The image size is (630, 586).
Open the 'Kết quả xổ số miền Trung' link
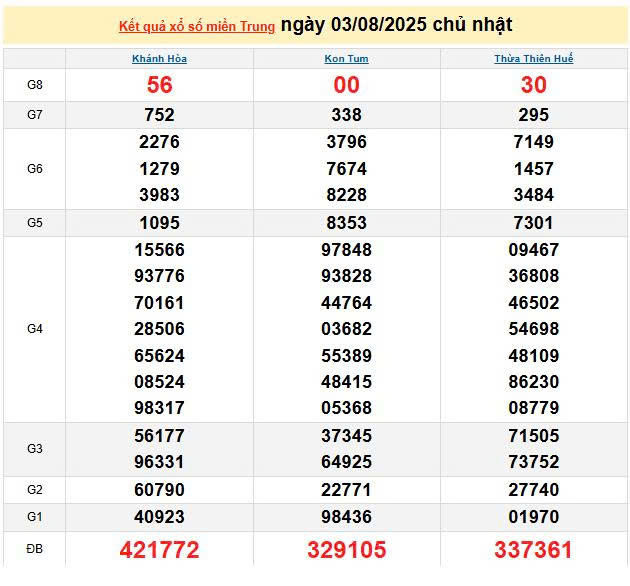coord(197,27)
